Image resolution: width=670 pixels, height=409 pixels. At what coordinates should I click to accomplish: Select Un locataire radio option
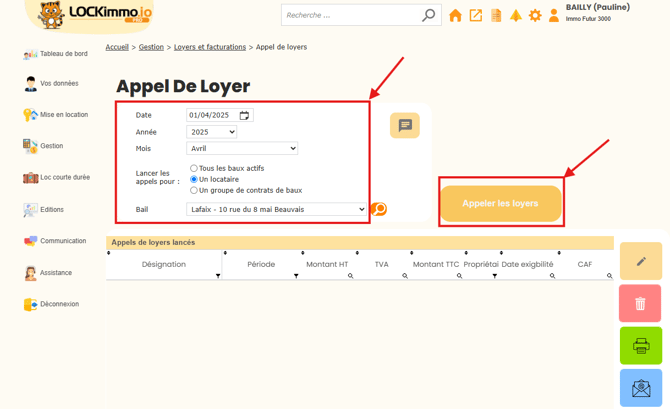click(194, 179)
